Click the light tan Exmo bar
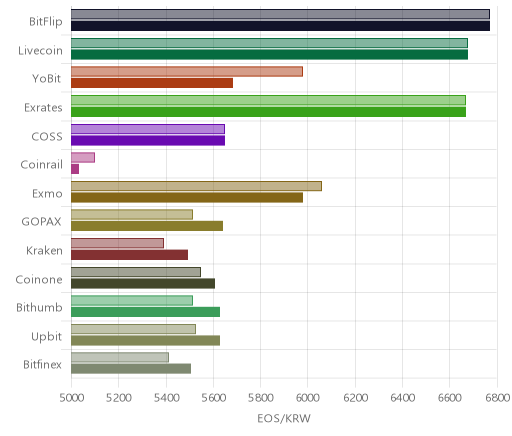 click(x=196, y=186)
